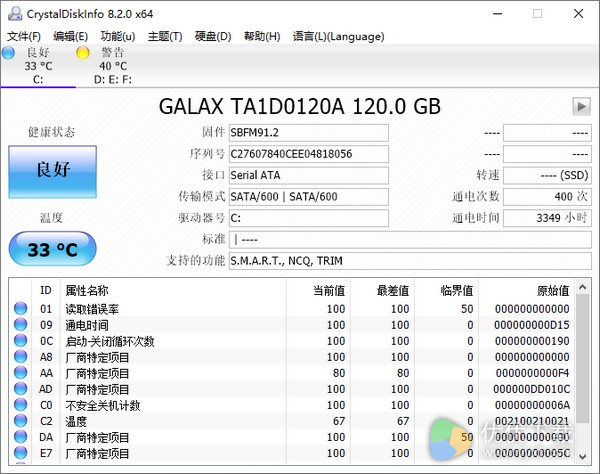Click status orb of attribute DA row
The width and height of the screenshot is (600, 474).
(20, 437)
